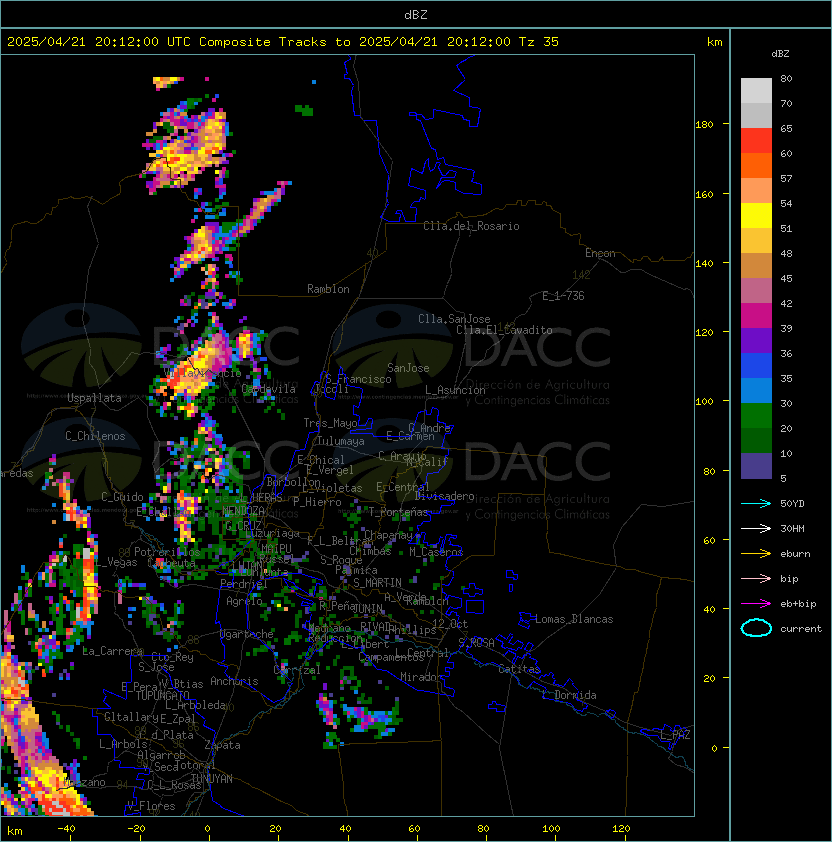Screen dimensions: 832x842
Task: Select the 57 dBZ light orange swatch
Action: (756, 190)
